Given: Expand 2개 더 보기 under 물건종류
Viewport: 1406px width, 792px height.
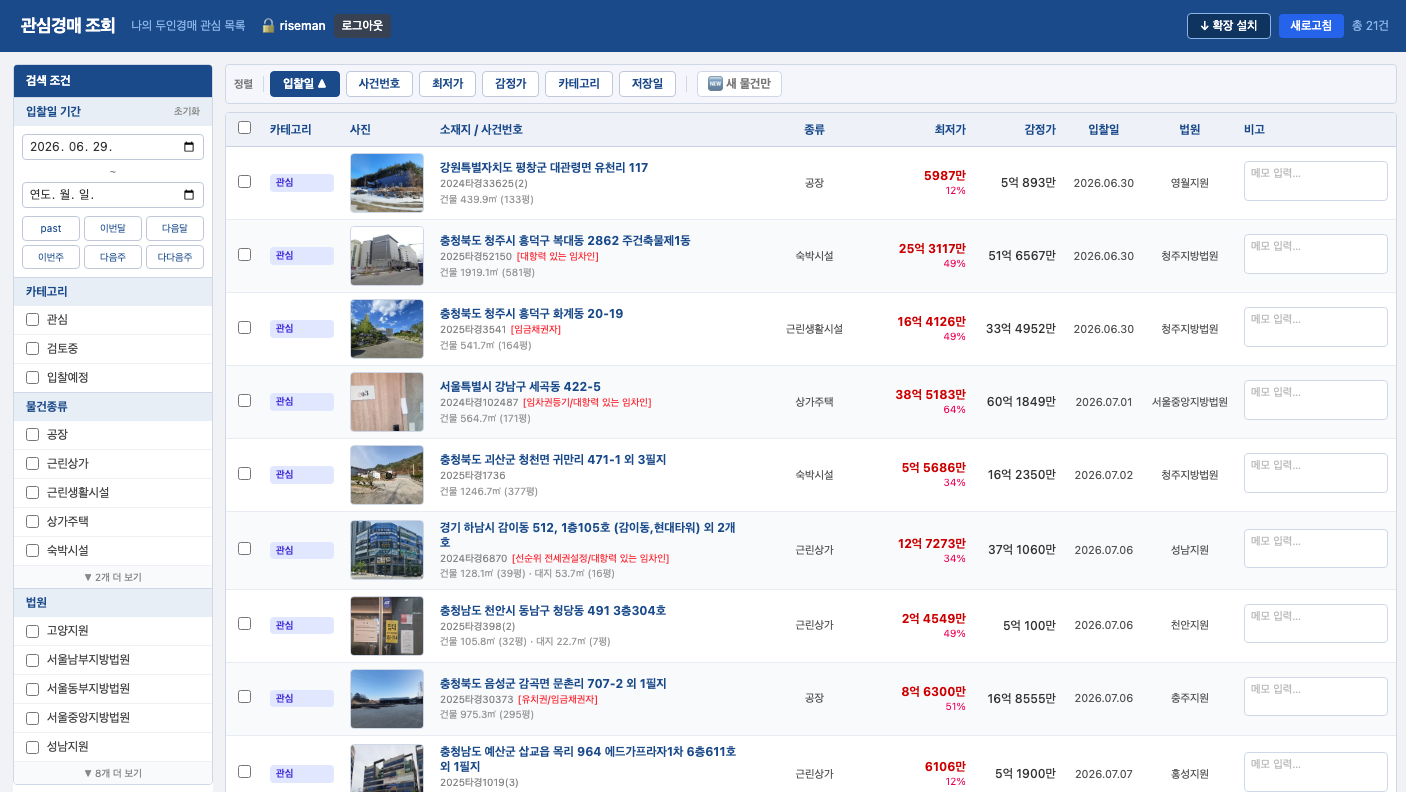Looking at the screenshot, I should pos(113,577).
